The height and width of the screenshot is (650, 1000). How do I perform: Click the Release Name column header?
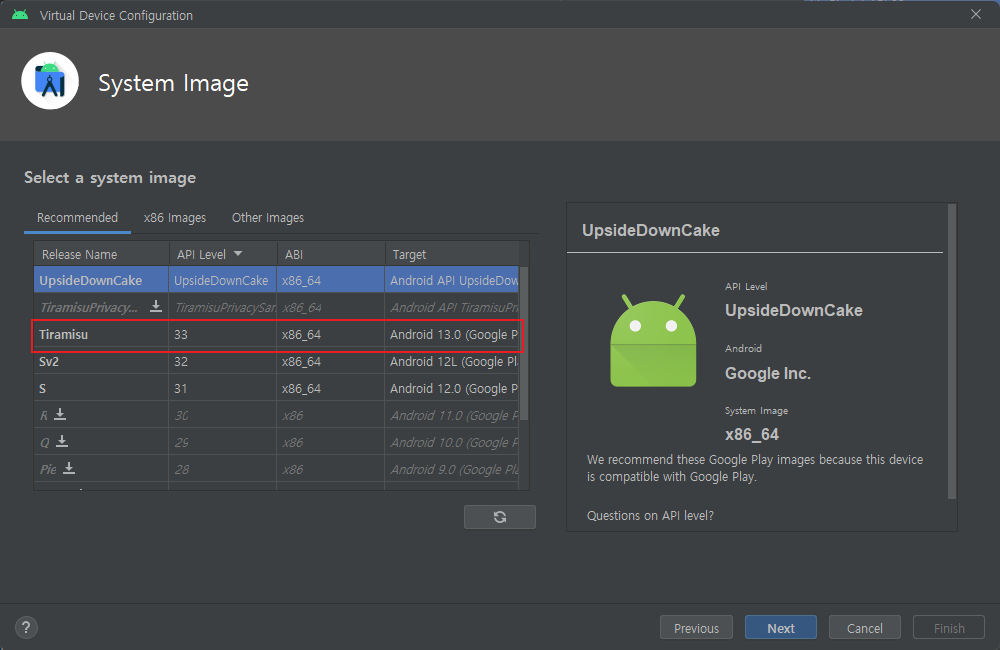(x=101, y=254)
